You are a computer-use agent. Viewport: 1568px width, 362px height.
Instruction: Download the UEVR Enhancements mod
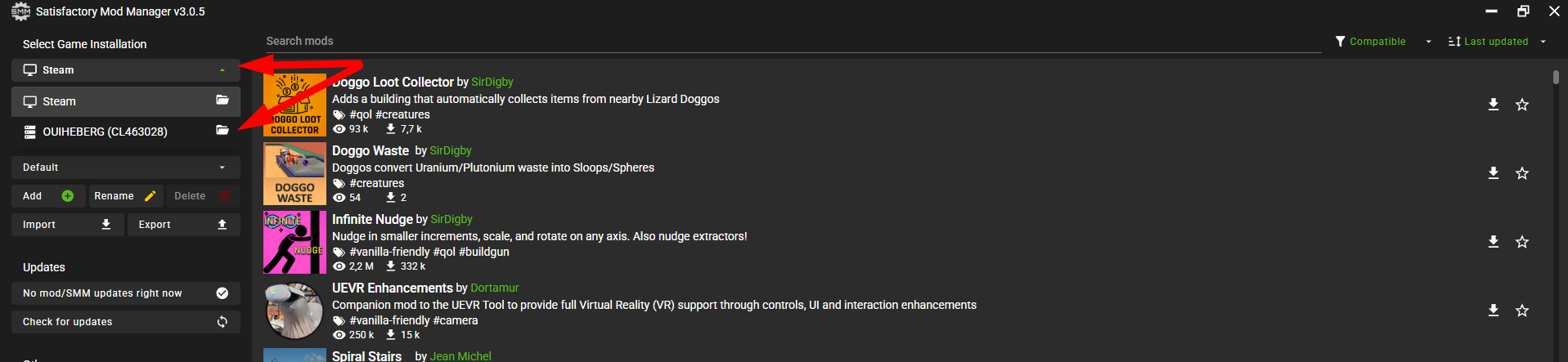[x=1493, y=311]
